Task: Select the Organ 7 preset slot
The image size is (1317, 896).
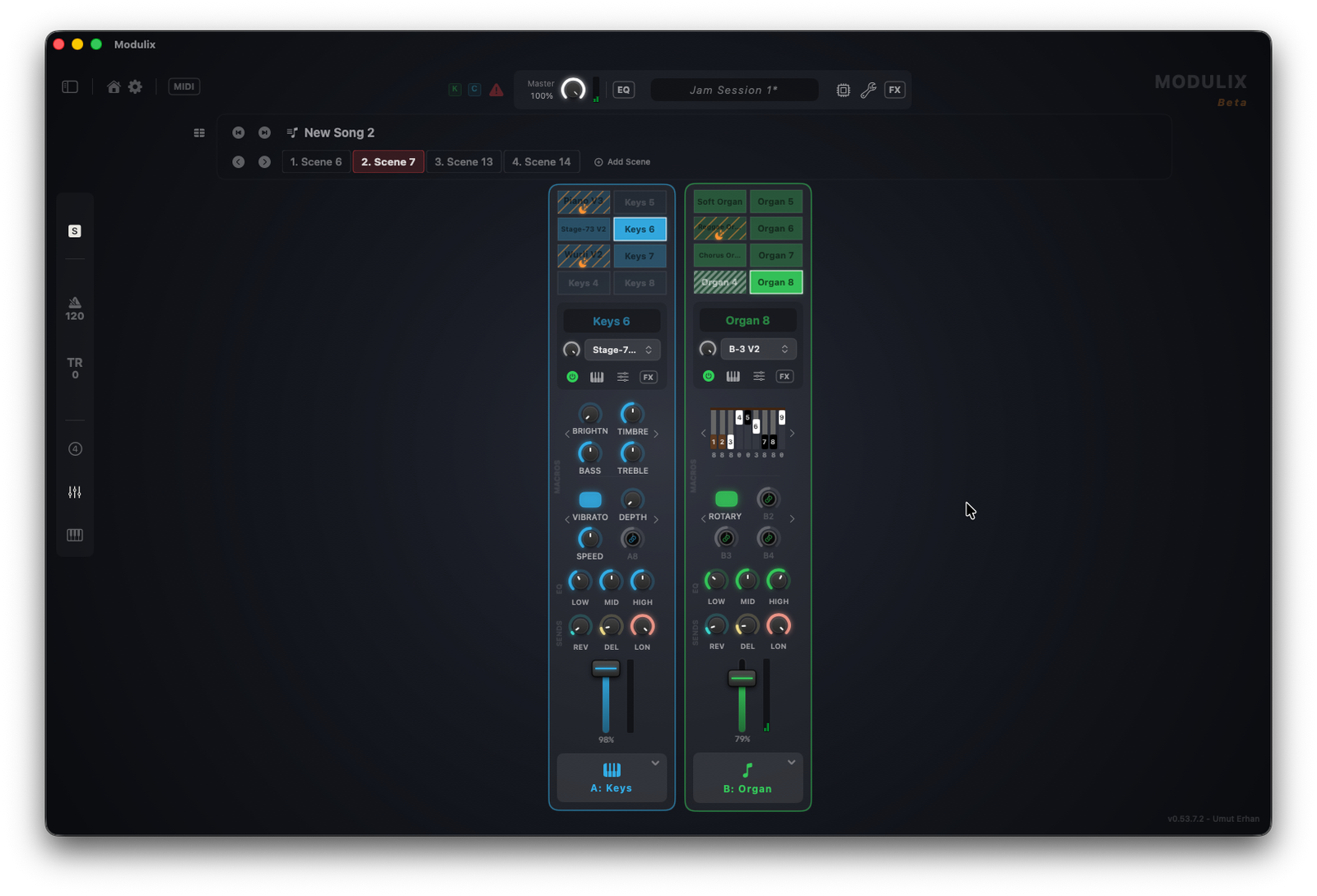Action: (775, 255)
